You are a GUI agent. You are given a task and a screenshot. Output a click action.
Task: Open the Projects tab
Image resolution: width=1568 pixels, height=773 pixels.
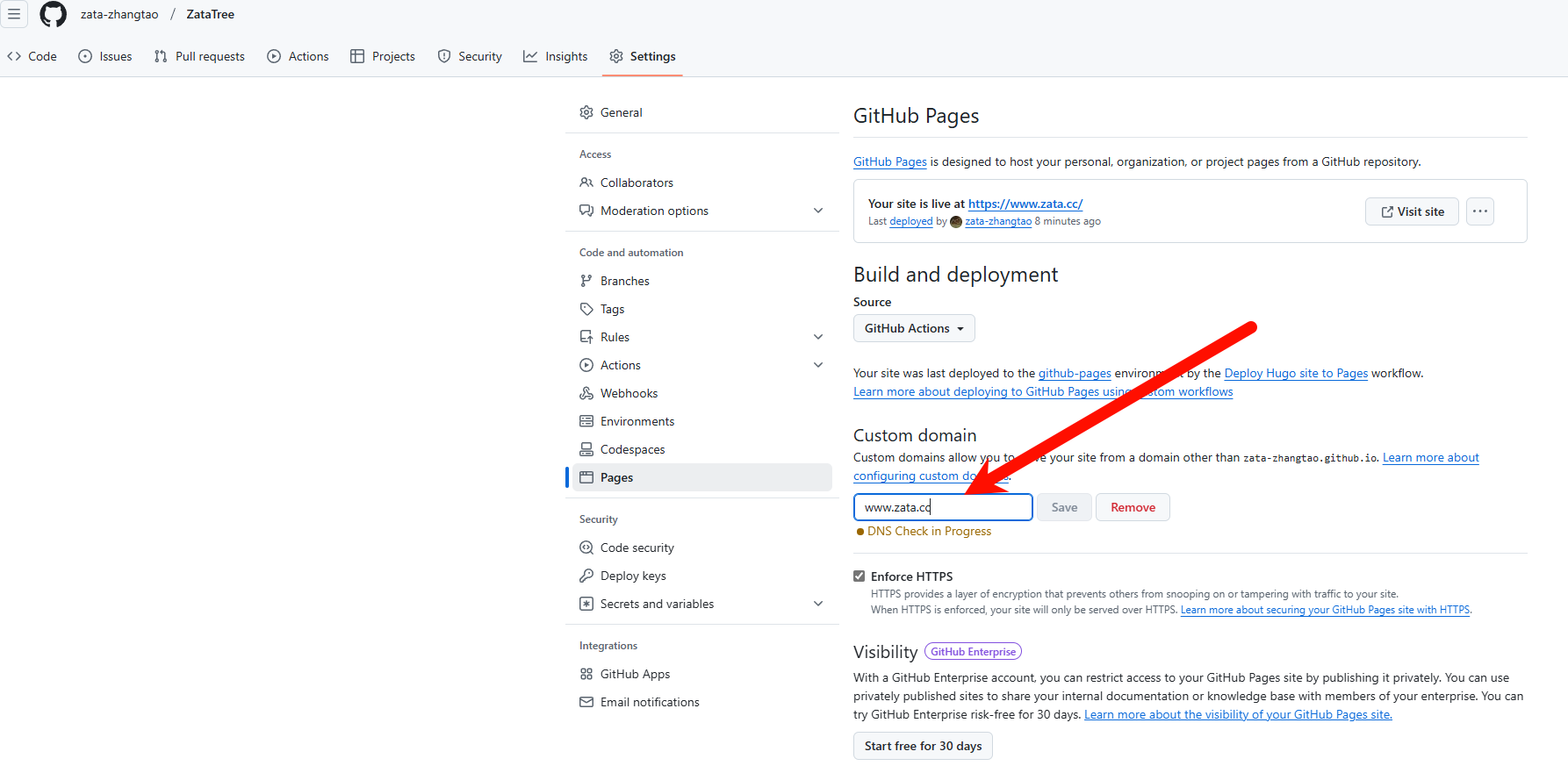(x=383, y=56)
